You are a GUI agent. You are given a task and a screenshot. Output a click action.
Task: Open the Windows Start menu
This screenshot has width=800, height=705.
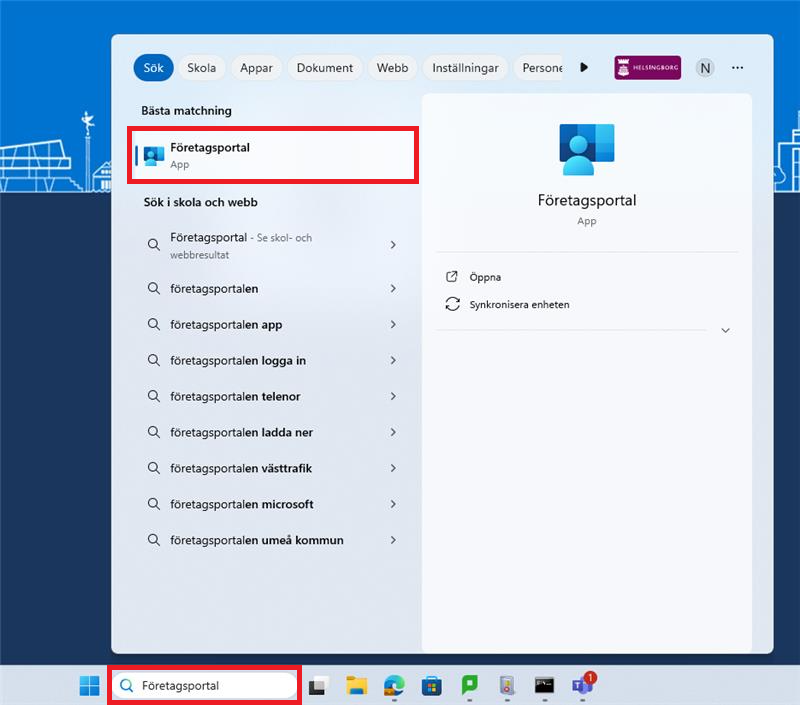pyautogui.click(x=90, y=685)
